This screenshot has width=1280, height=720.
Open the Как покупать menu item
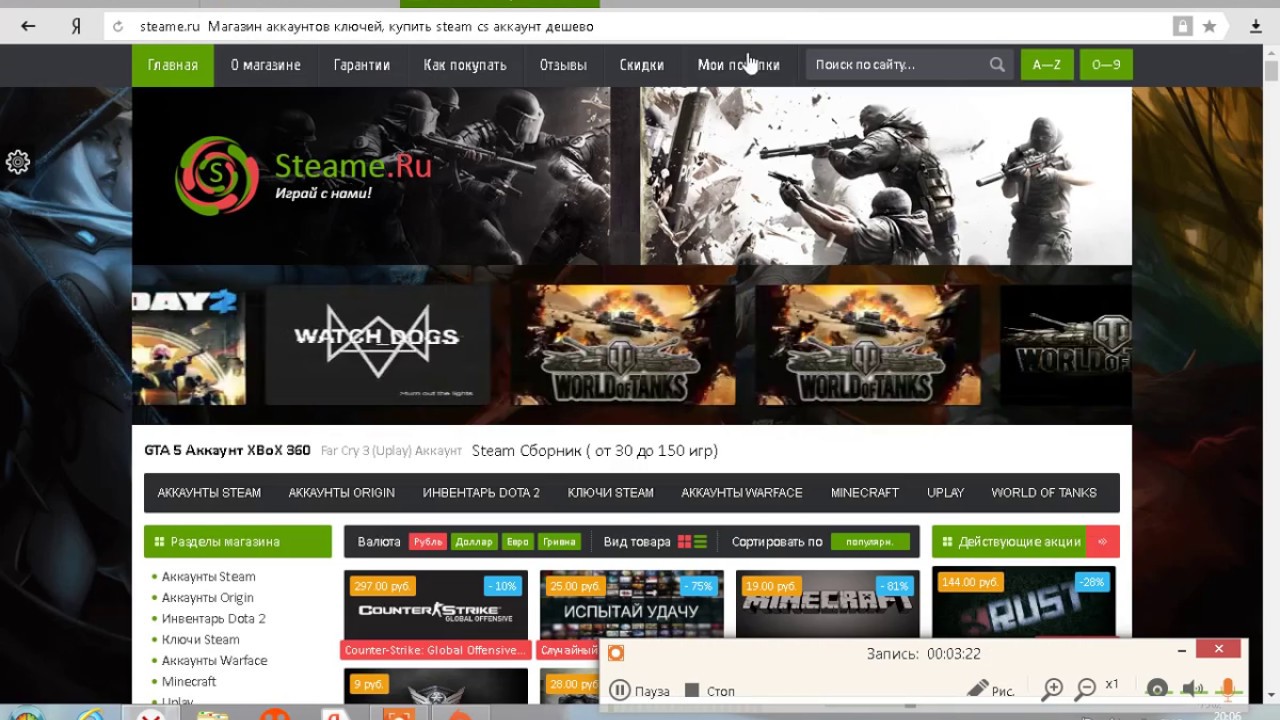pyautogui.click(x=465, y=65)
